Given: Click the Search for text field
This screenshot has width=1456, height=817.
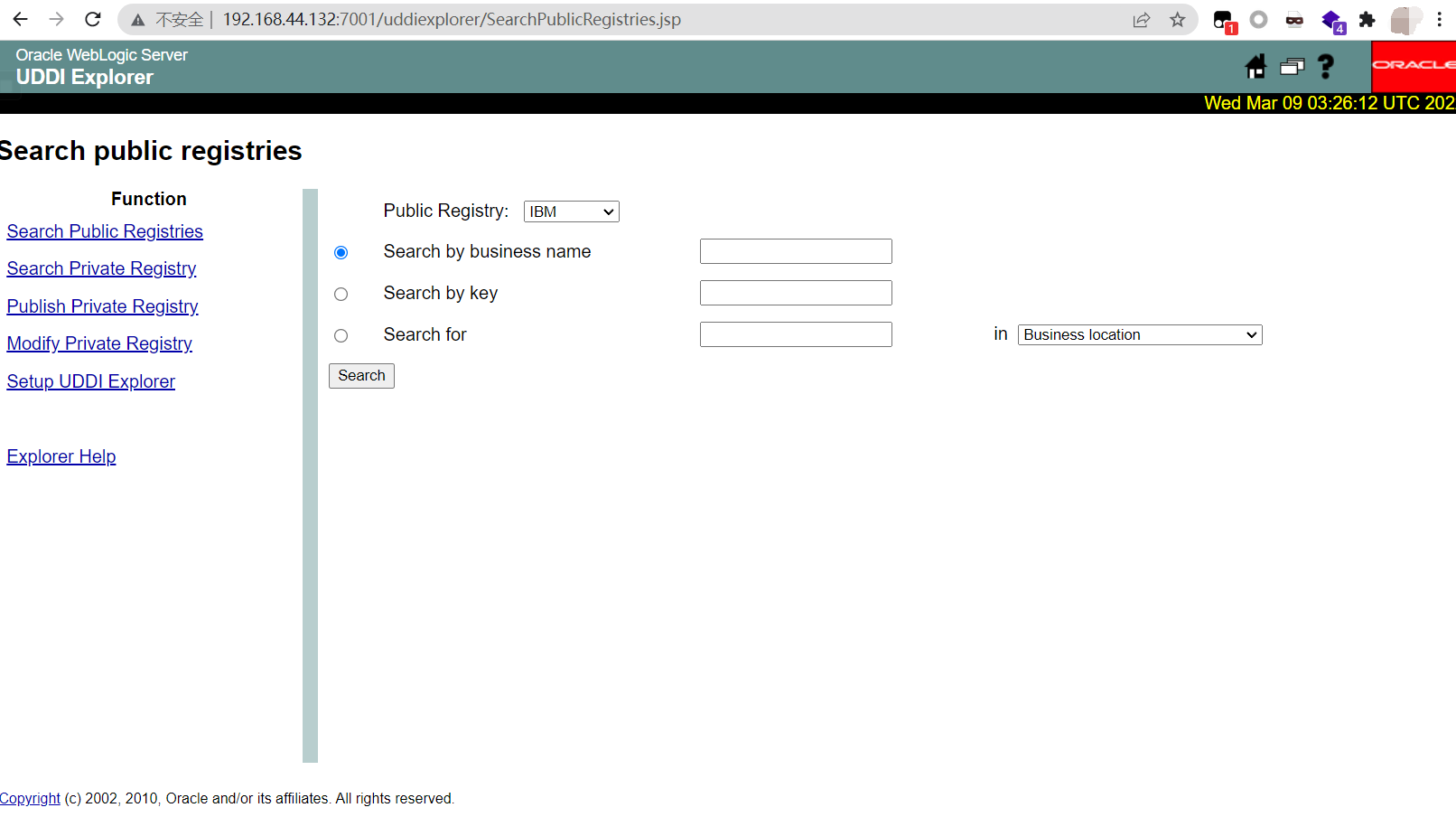Looking at the screenshot, I should click(x=796, y=334).
